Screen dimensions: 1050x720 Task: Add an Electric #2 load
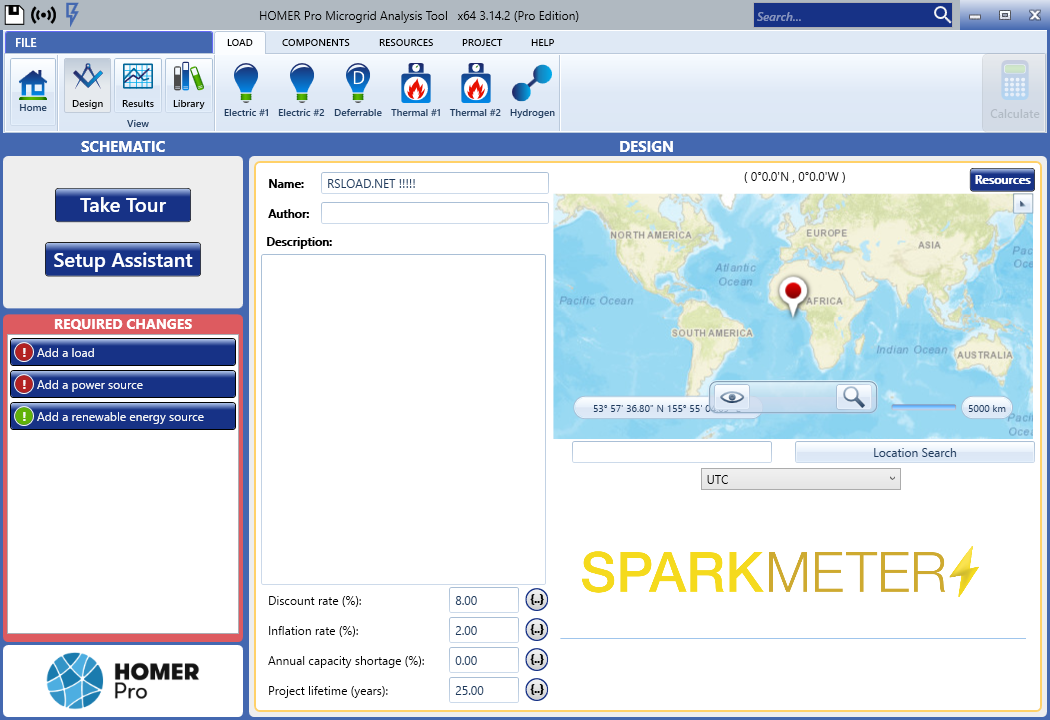click(x=301, y=90)
